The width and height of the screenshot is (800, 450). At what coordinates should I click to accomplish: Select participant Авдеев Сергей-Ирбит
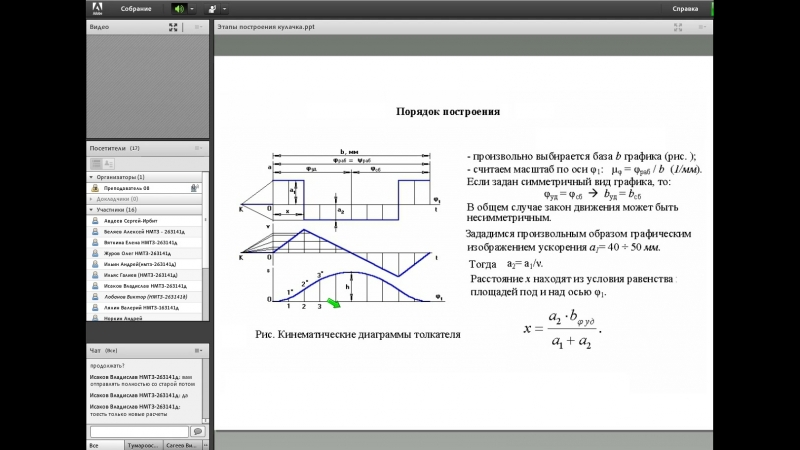tap(144, 221)
